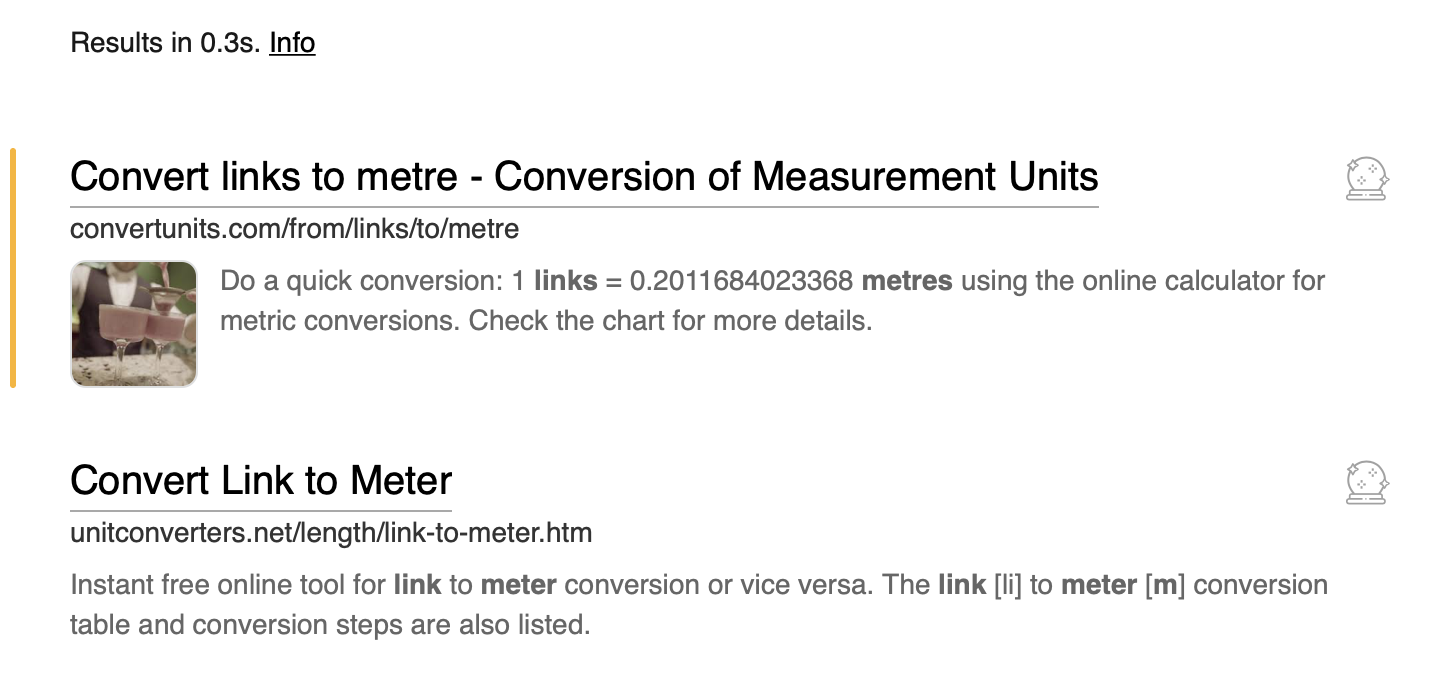This screenshot has width=1432, height=688.
Task: Click the yellow highlight bar beside the first result
Action: [x=13, y=267]
